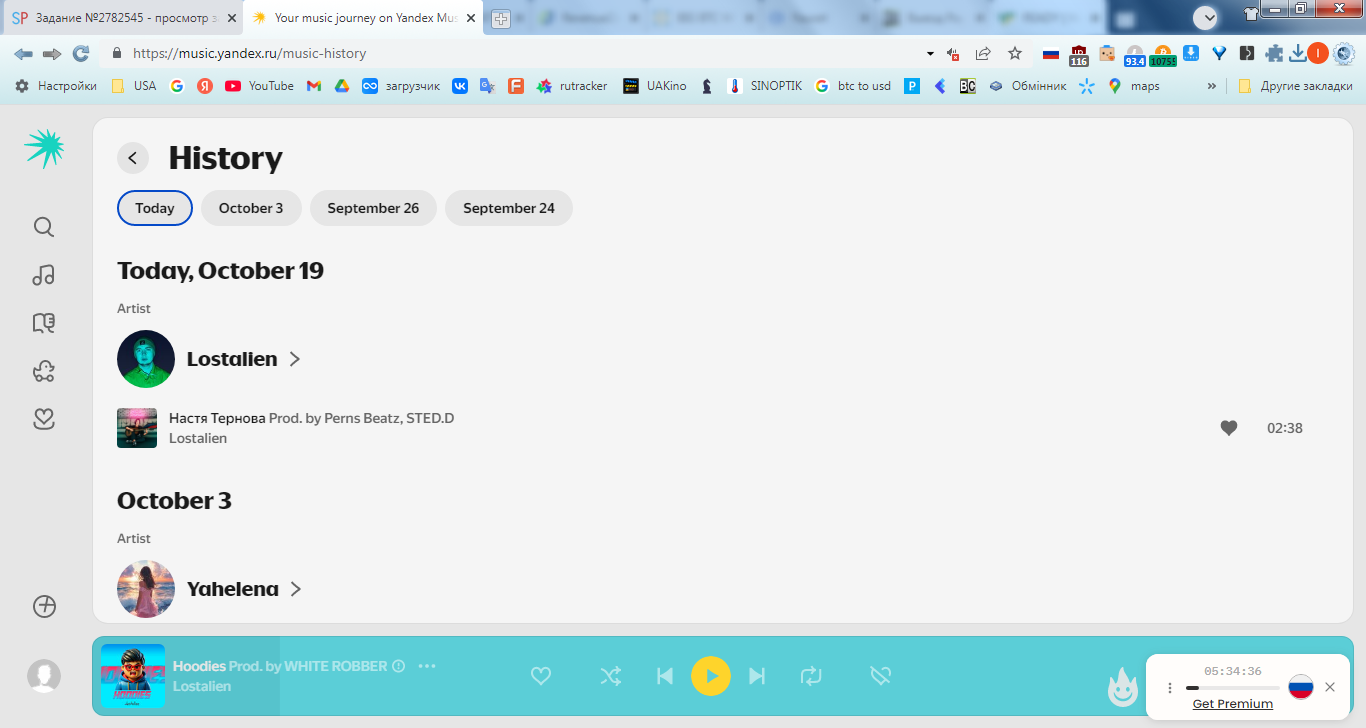Viewport: 1366px width, 728px height.
Task: Select the September 26 date filter
Action: tap(373, 208)
